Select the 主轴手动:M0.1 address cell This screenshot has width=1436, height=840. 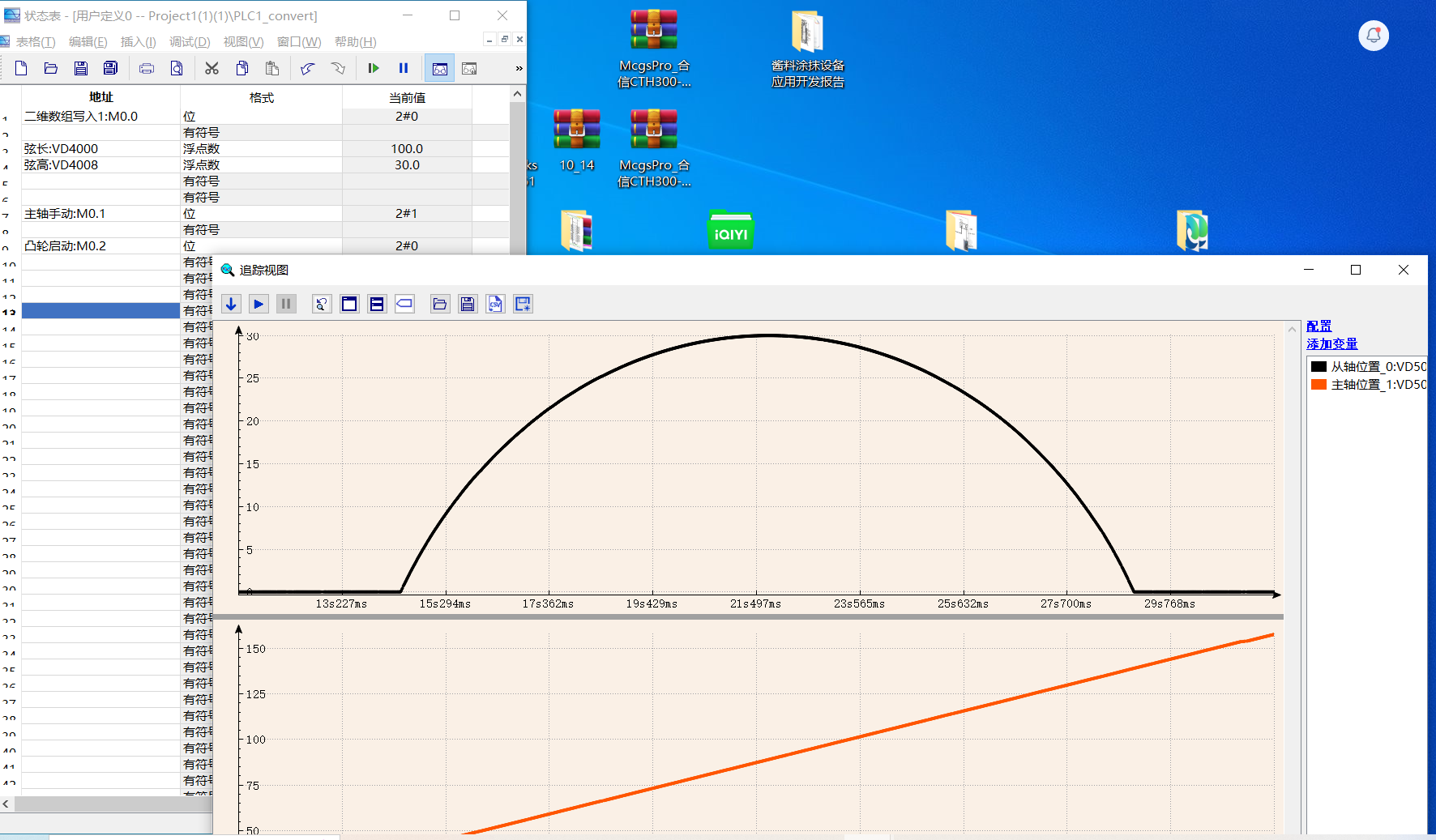click(100, 213)
